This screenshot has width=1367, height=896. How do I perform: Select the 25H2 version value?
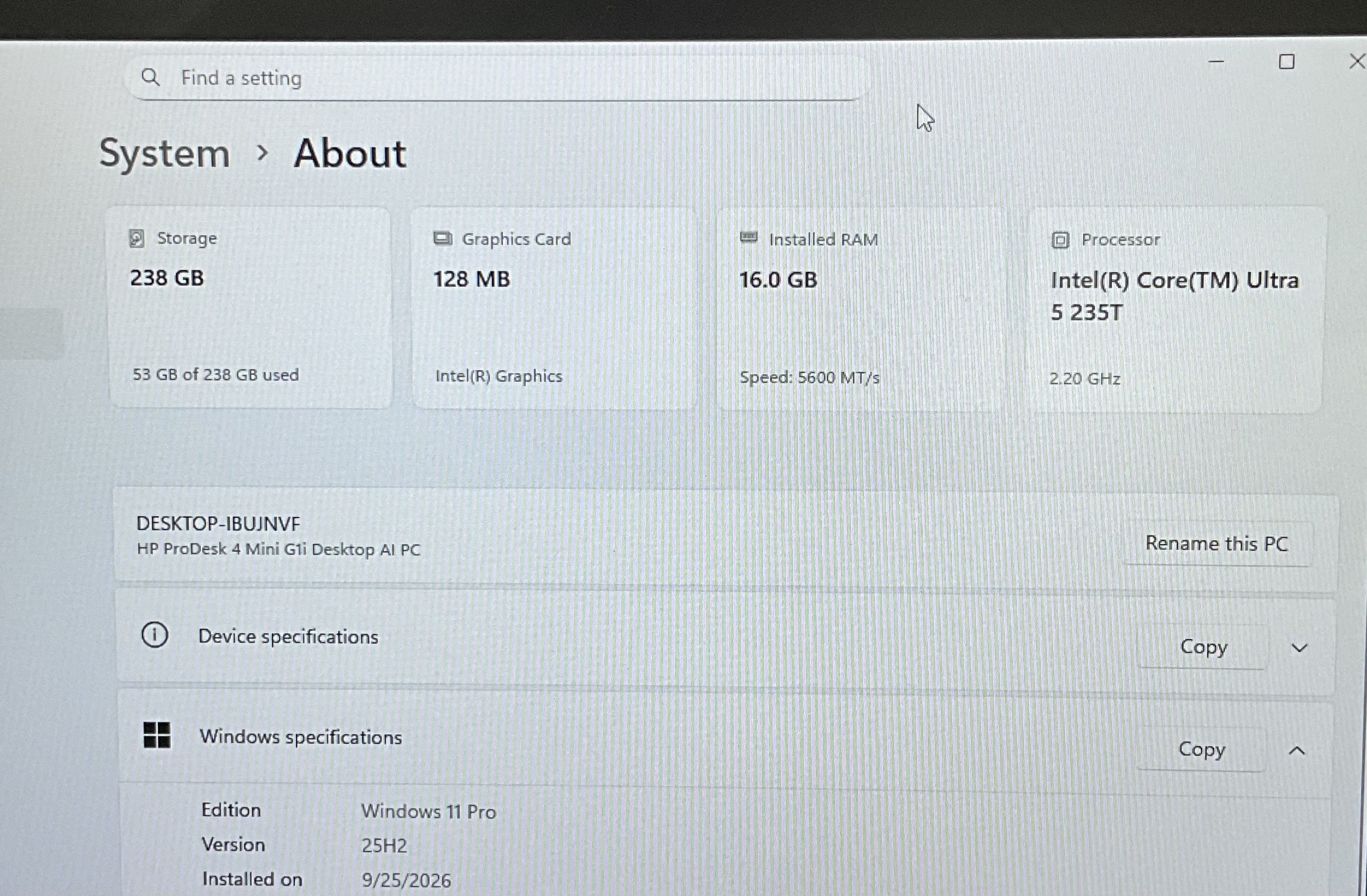(384, 845)
